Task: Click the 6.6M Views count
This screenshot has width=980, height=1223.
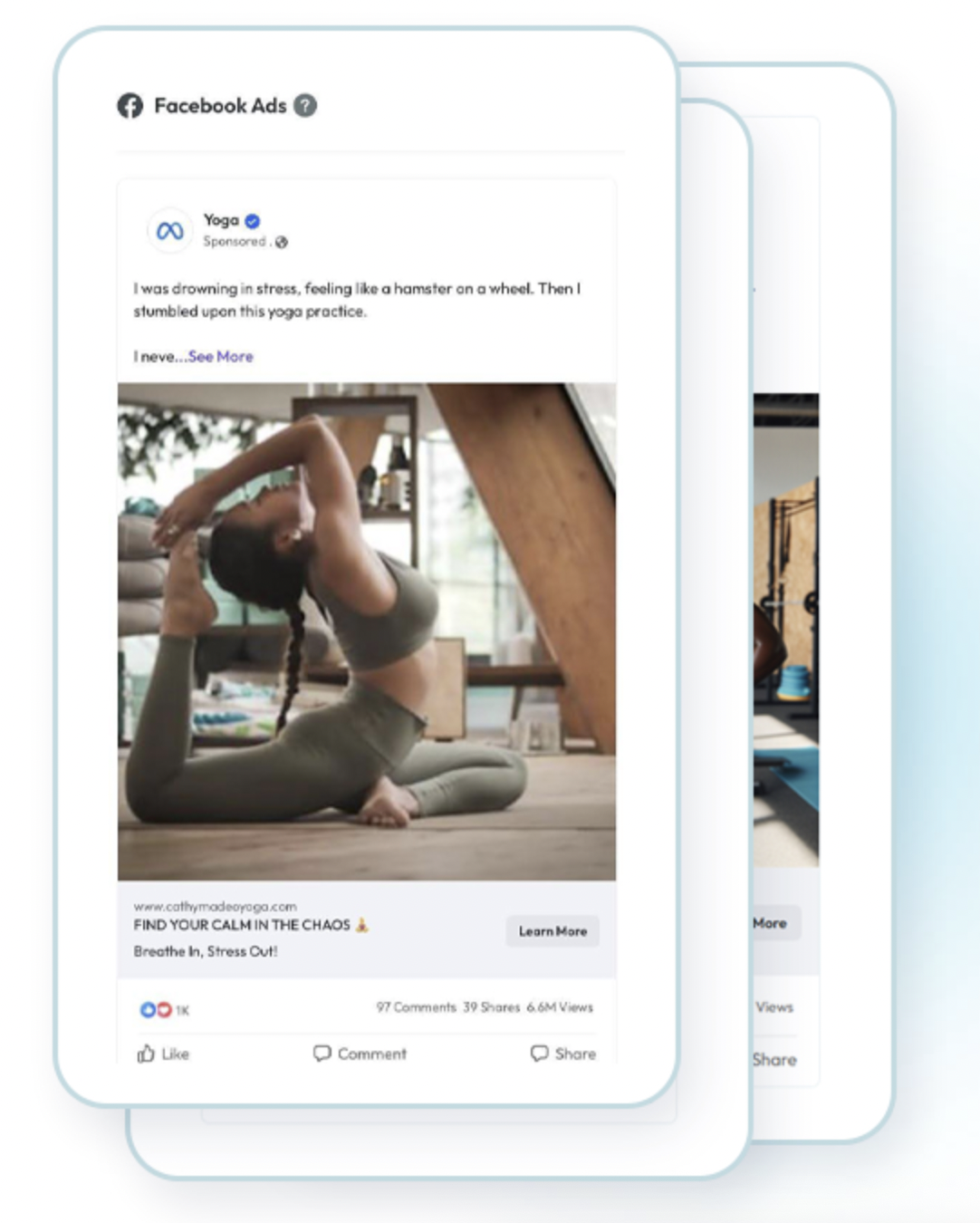Action: 560,1007
